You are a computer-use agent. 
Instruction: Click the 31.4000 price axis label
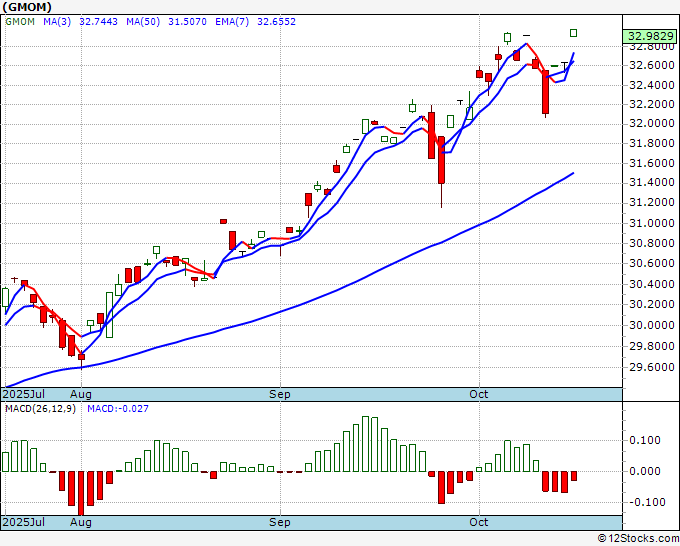pos(652,182)
